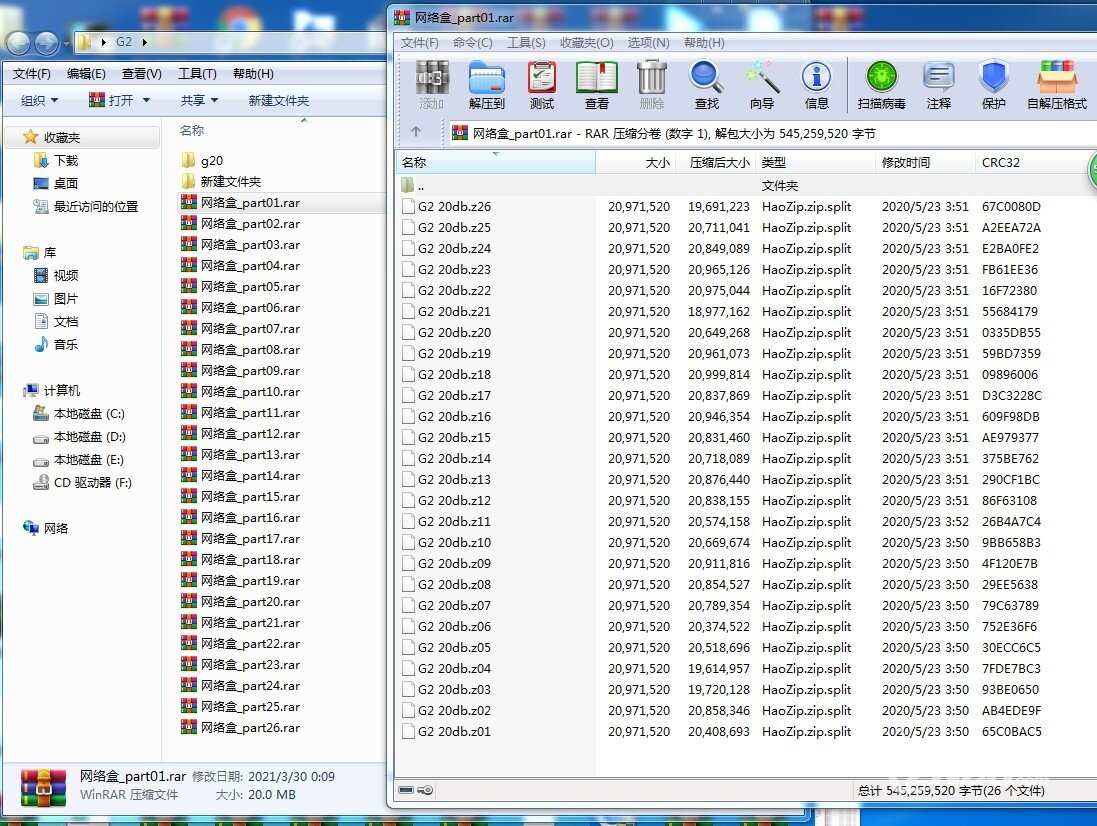Open the Share (共享) dropdown
Screen dimensions: 1097x826
click(199, 100)
